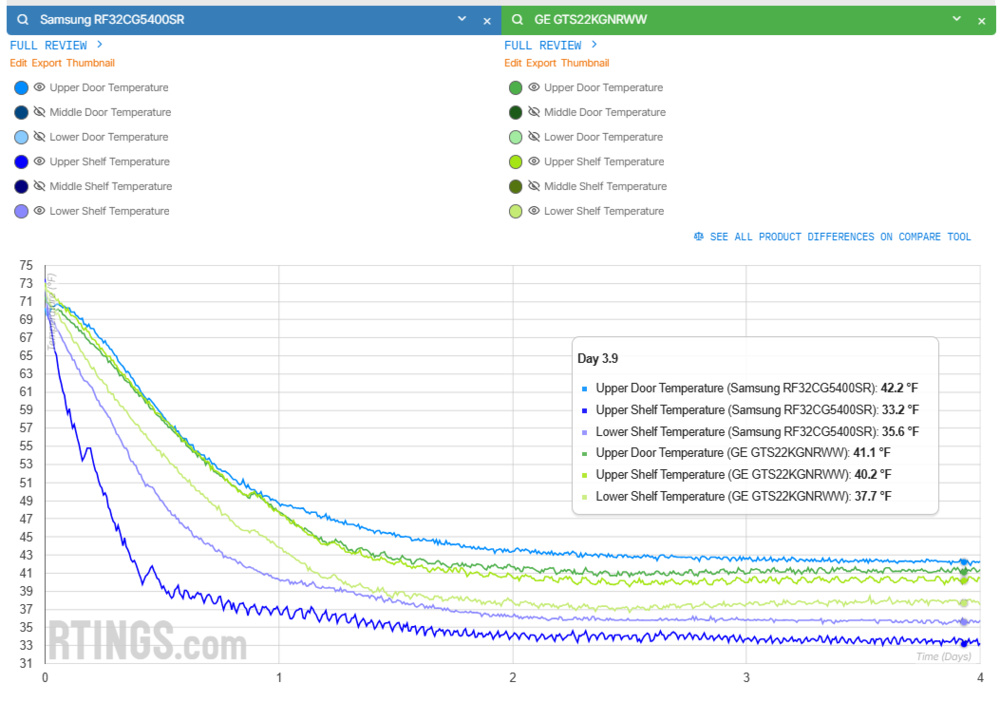Click the purple Lower Shelf Temperature dot under Samsung
The width and height of the screenshot is (1000, 702).
point(20,211)
